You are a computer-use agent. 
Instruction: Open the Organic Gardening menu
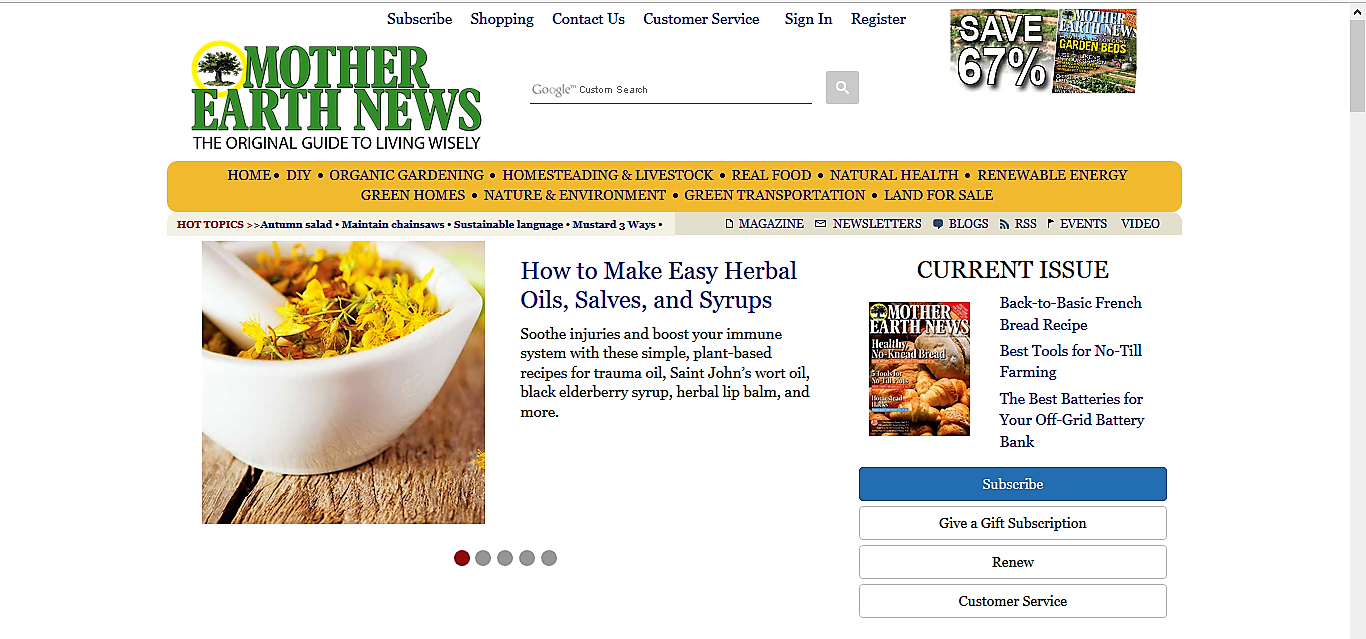[x=406, y=175]
